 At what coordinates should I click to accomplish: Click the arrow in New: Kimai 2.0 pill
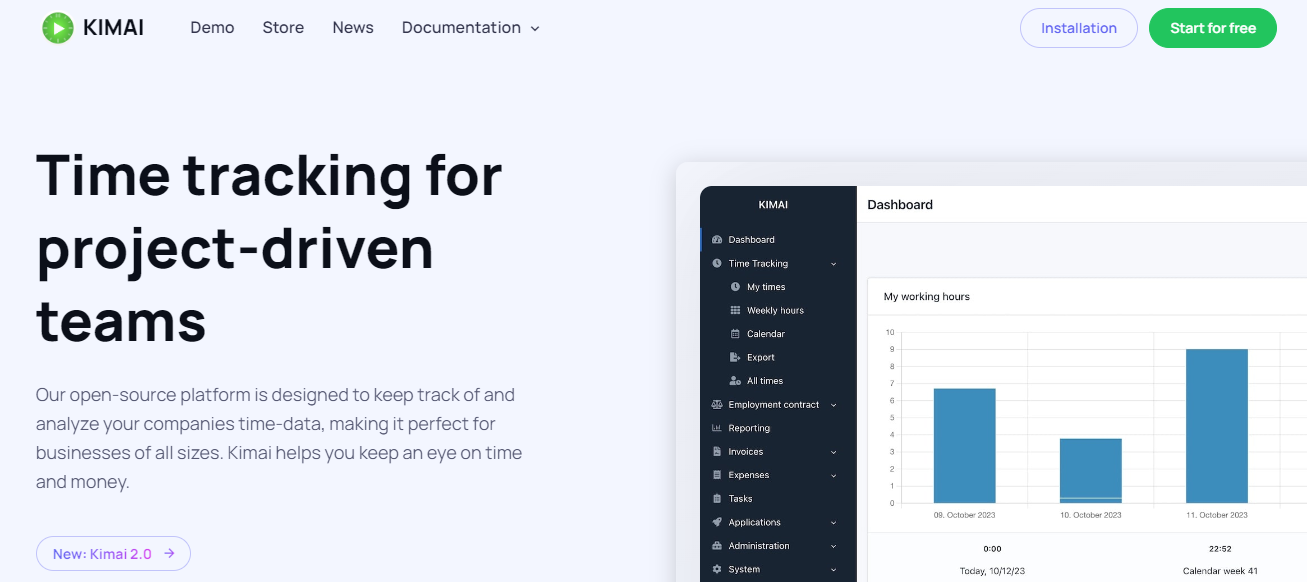(169, 553)
